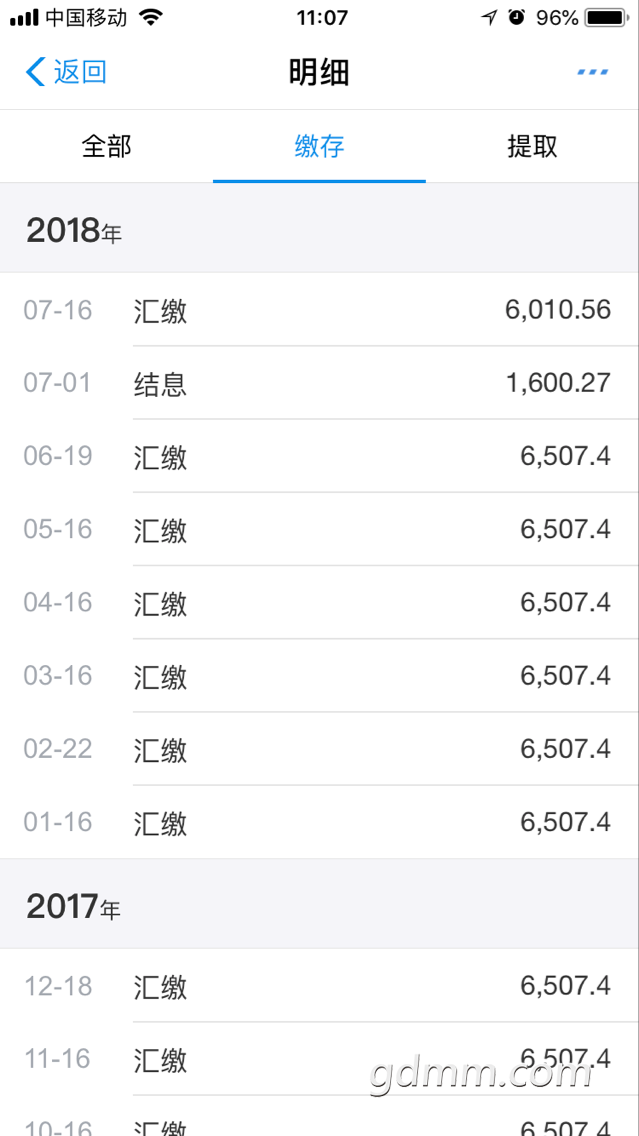
Task: Tap the alarm clock status icon
Action: (x=517, y=17)
